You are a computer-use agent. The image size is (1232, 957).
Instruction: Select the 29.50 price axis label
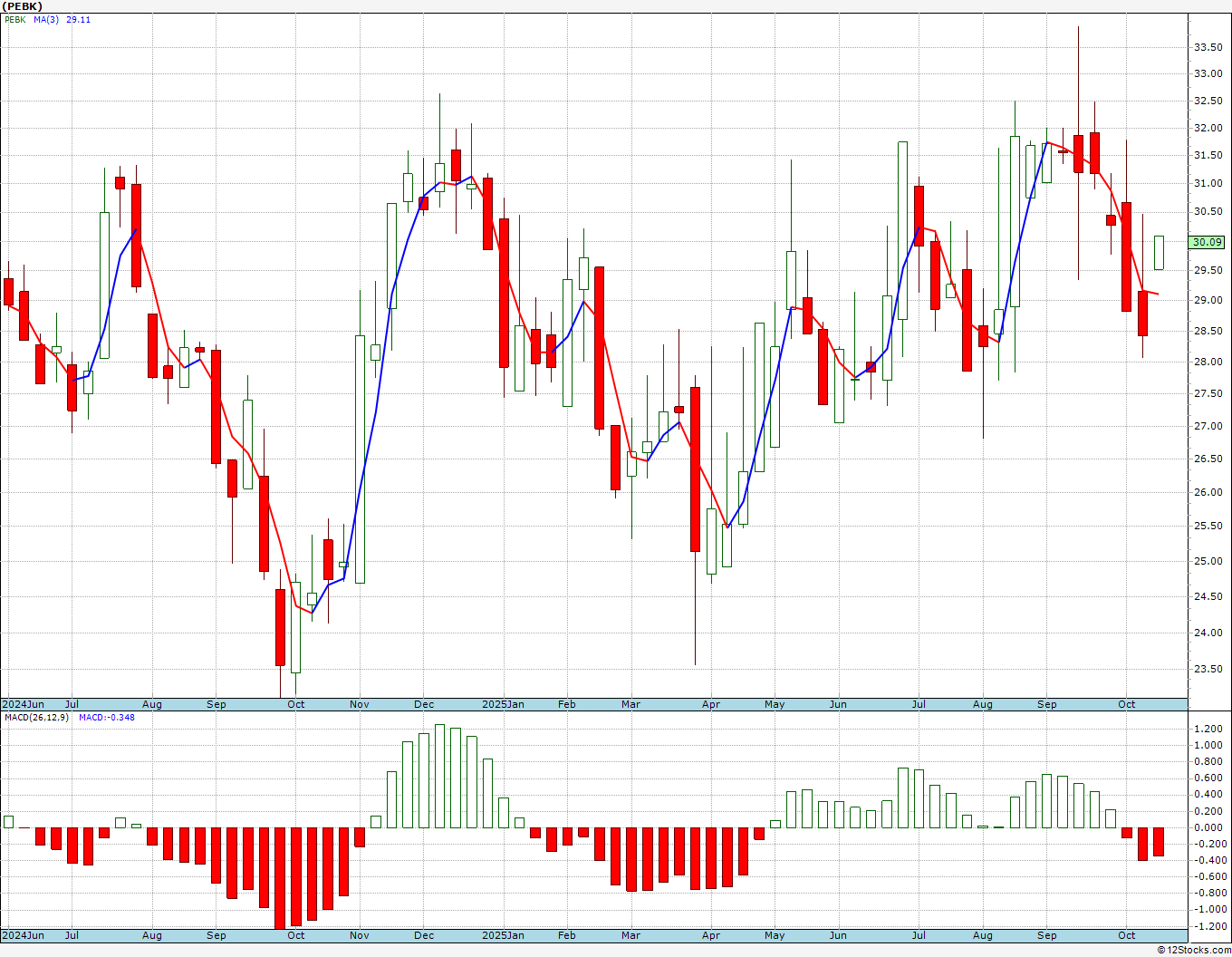1208,270
